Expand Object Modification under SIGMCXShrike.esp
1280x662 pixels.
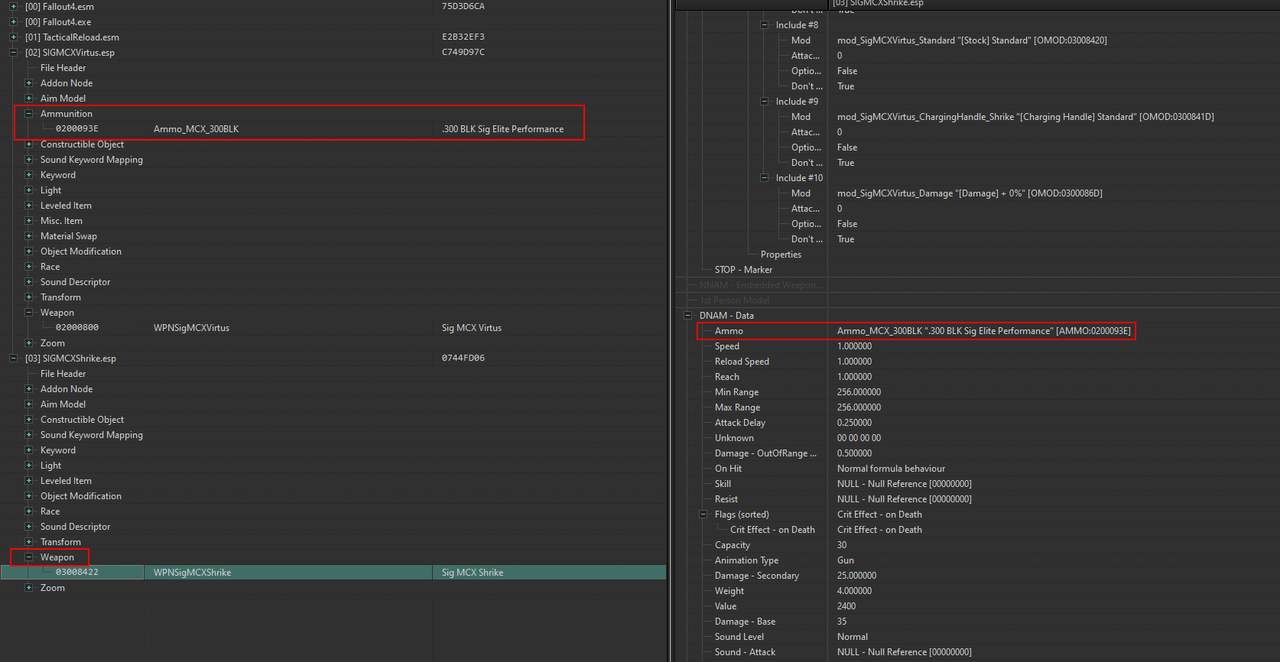coord(30,496)
